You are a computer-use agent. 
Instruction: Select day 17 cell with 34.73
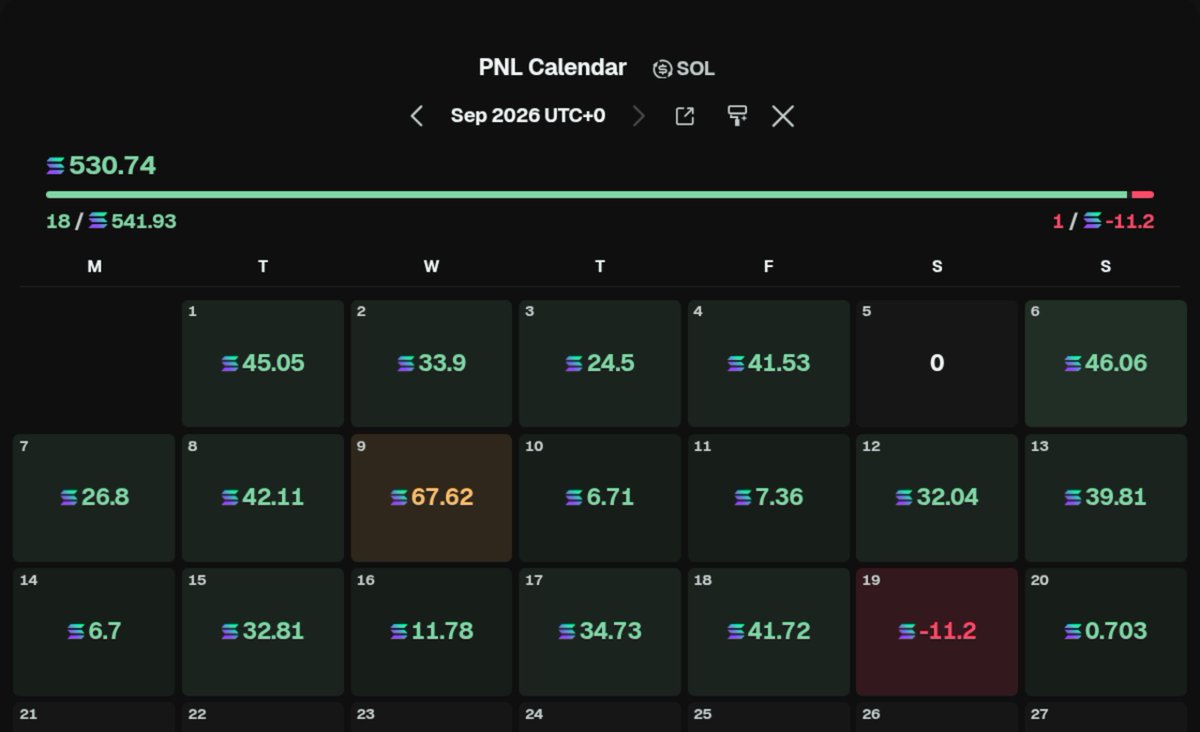coord(600,632)
